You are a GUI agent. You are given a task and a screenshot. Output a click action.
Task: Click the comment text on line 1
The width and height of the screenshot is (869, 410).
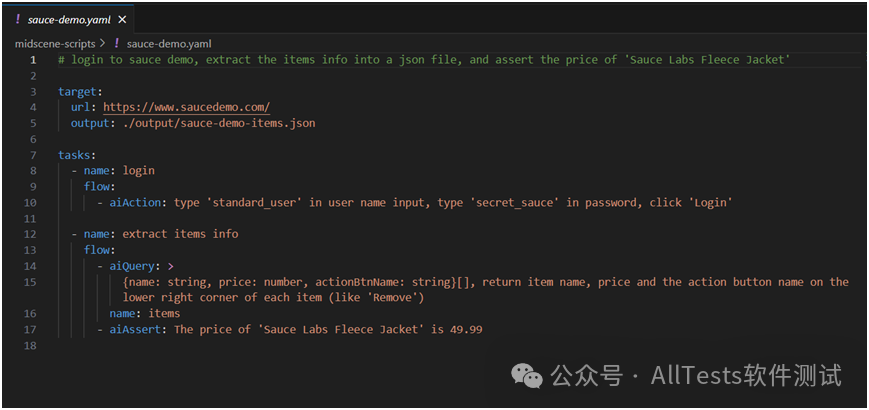[423, 60]
